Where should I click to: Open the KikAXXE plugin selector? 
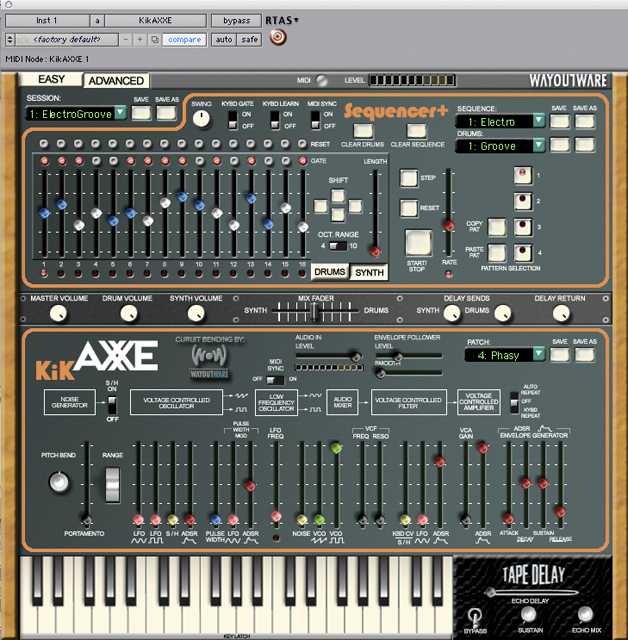click(x=155, y=20)
